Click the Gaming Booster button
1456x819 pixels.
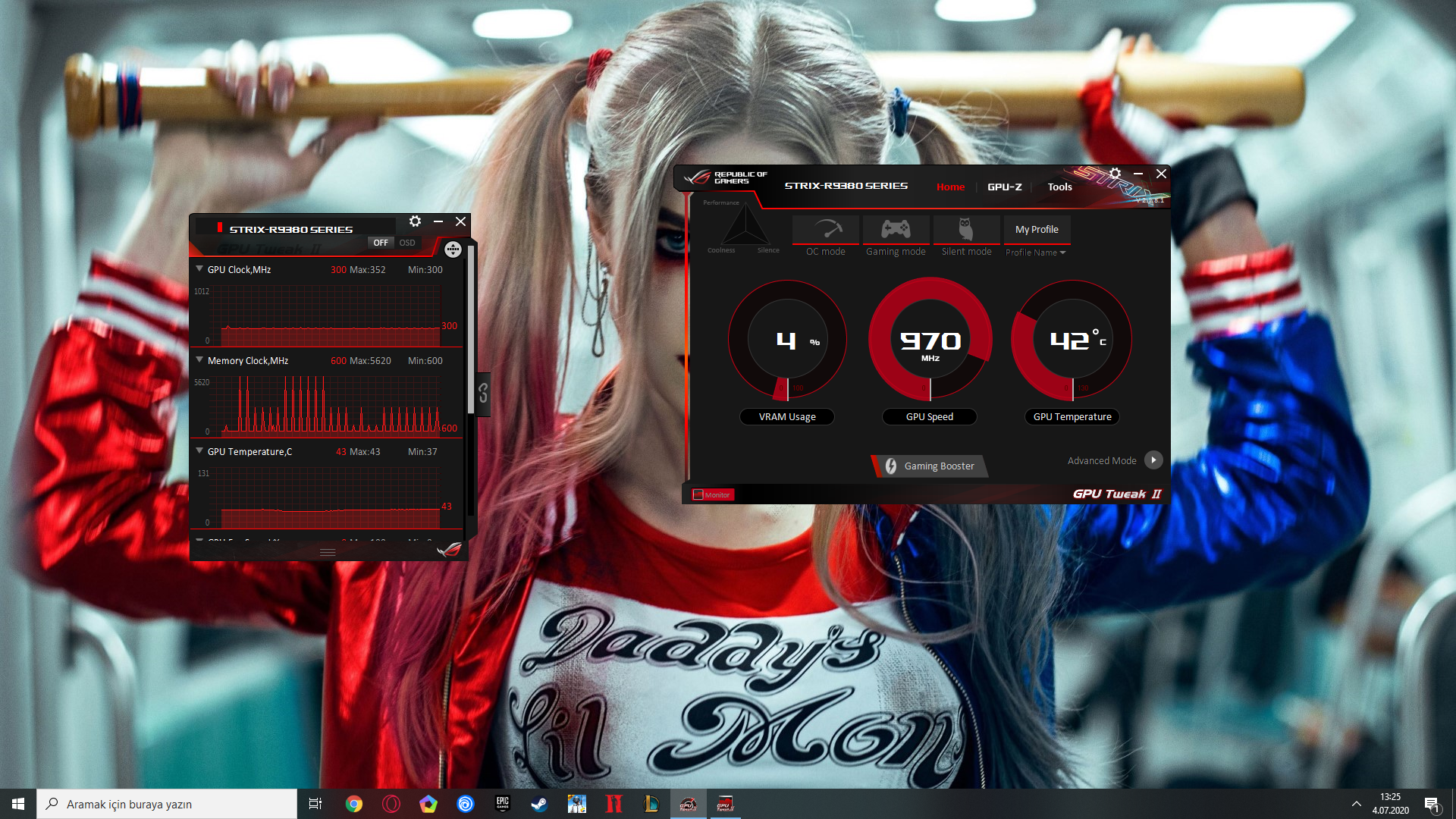pos(930,466)
